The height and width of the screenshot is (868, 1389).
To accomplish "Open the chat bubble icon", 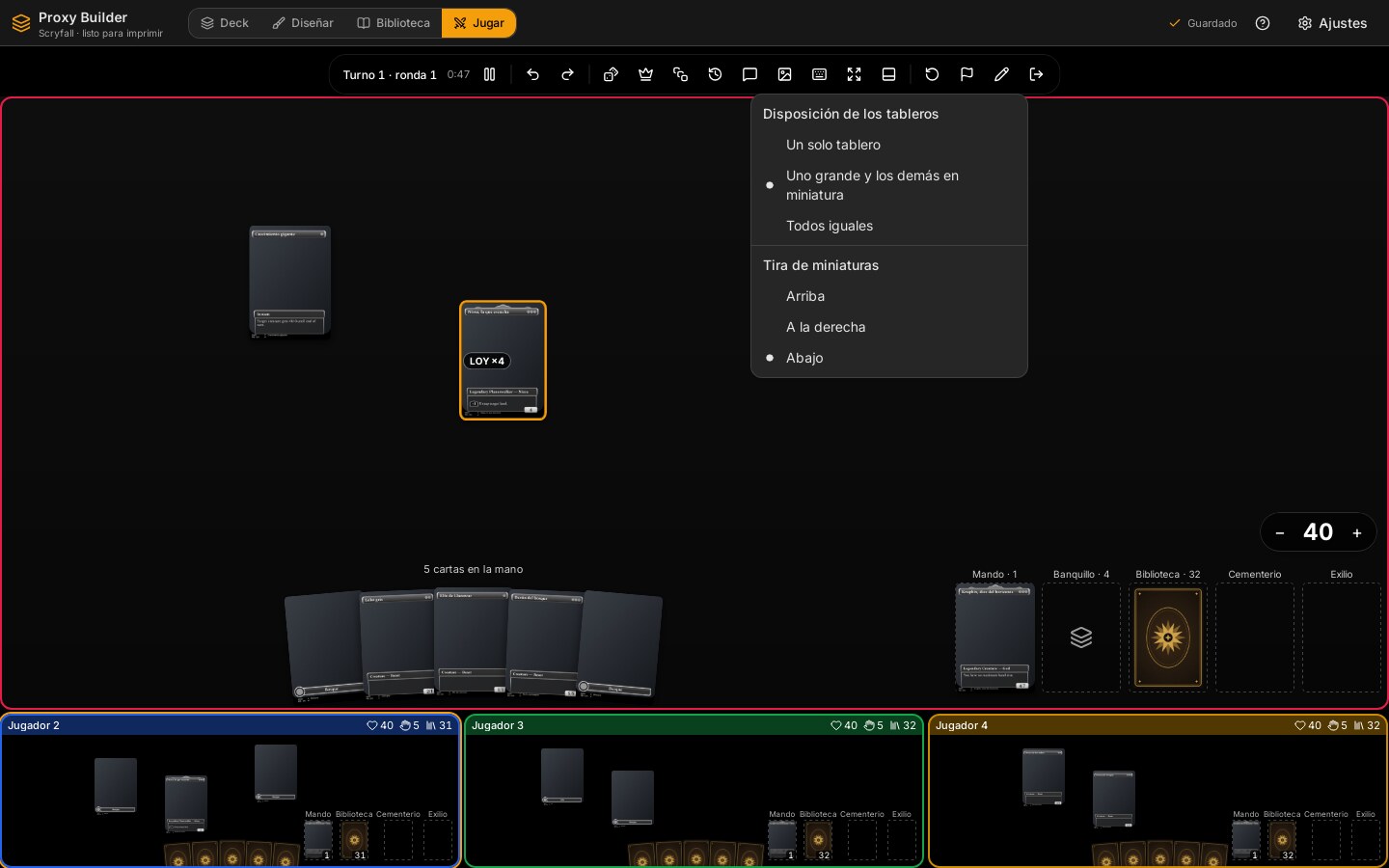I will [x=749, y=74].
